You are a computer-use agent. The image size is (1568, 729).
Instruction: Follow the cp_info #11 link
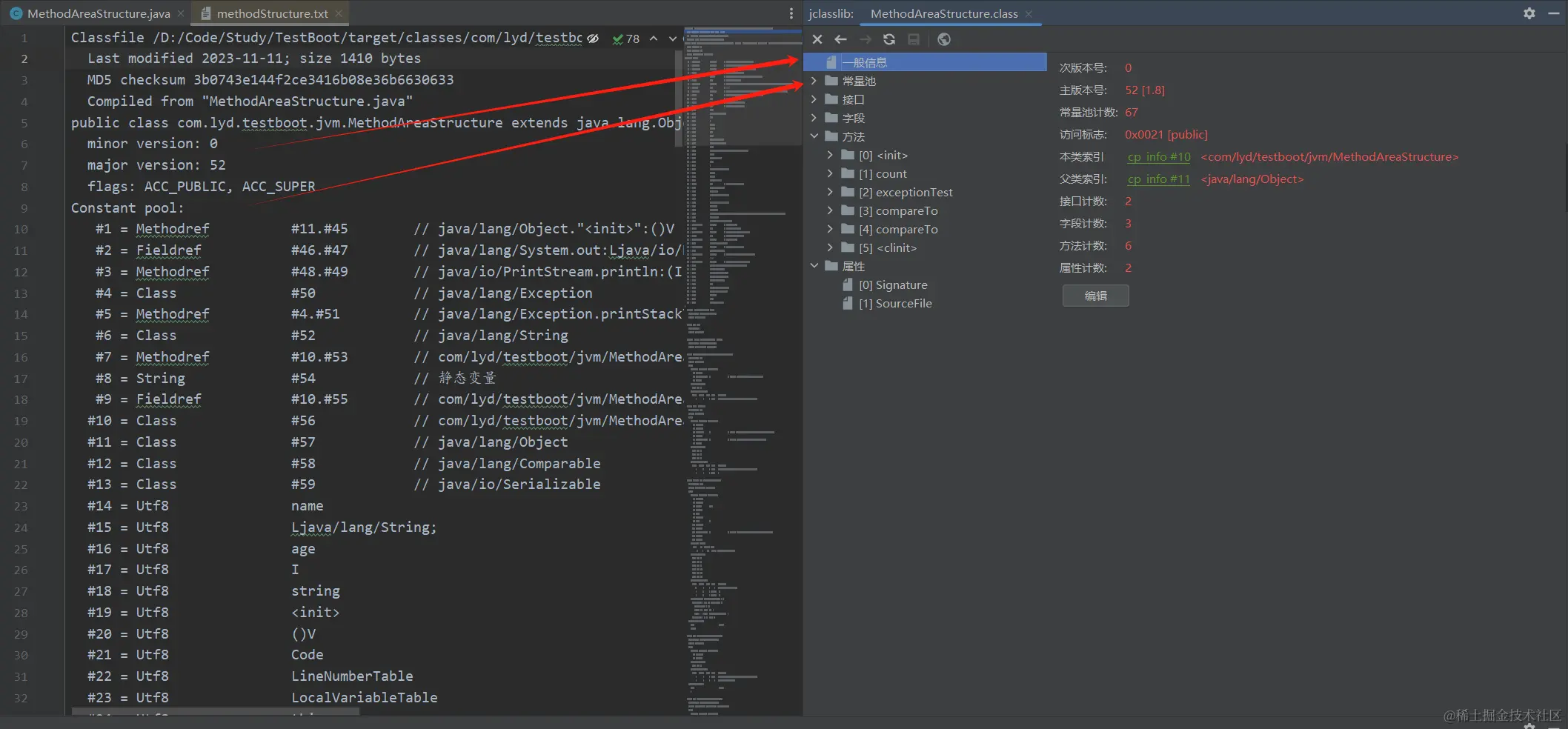[1158, 179]
